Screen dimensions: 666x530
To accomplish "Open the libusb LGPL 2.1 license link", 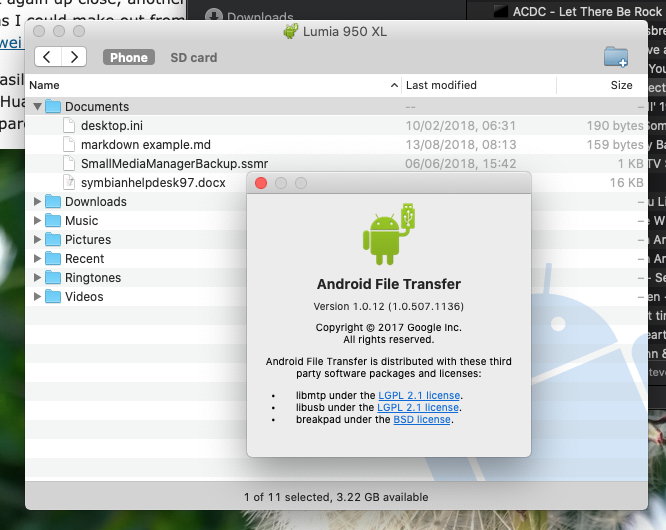I will pyautogui.click(x=418, y=407).
